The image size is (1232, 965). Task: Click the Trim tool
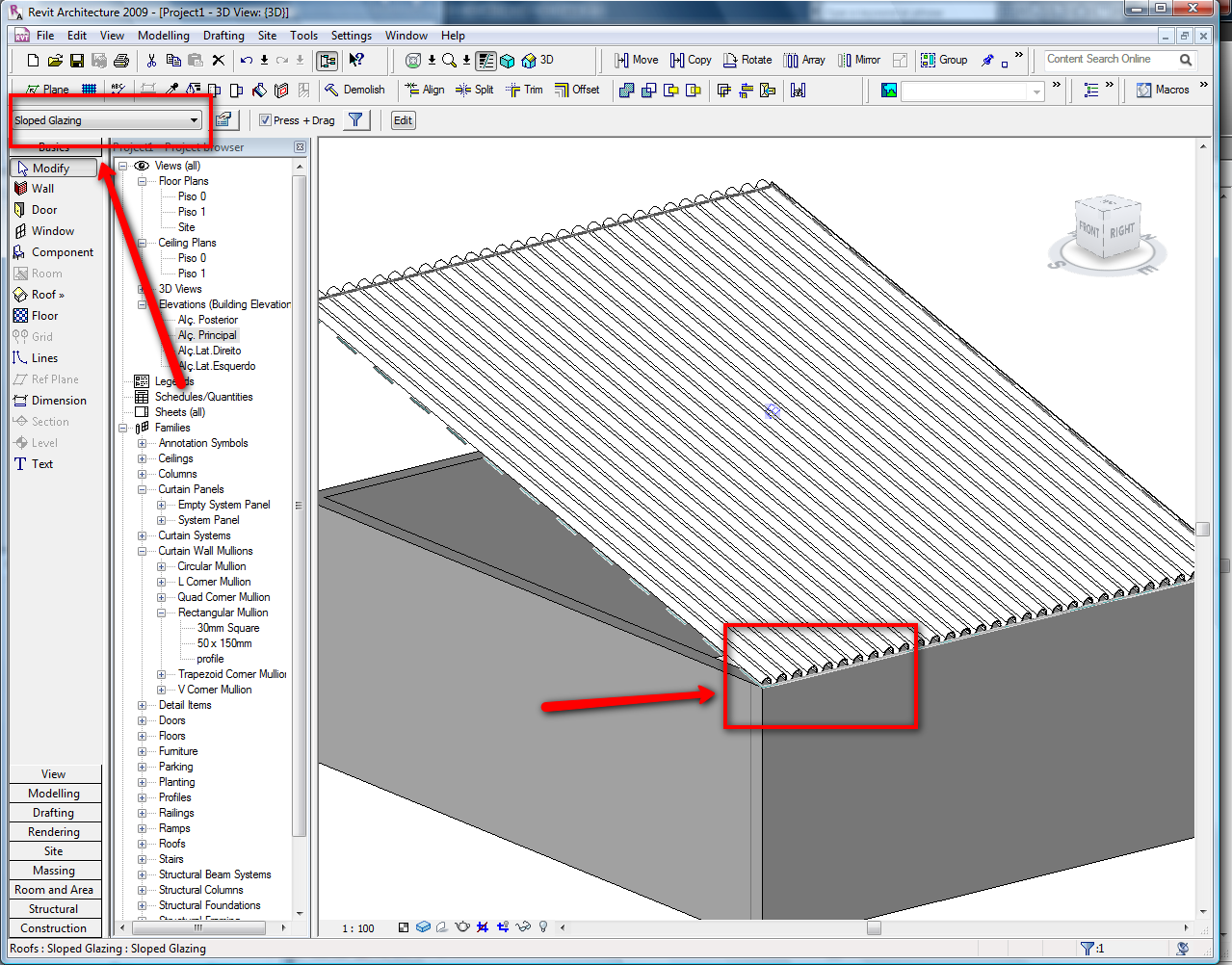pos(525,90)
